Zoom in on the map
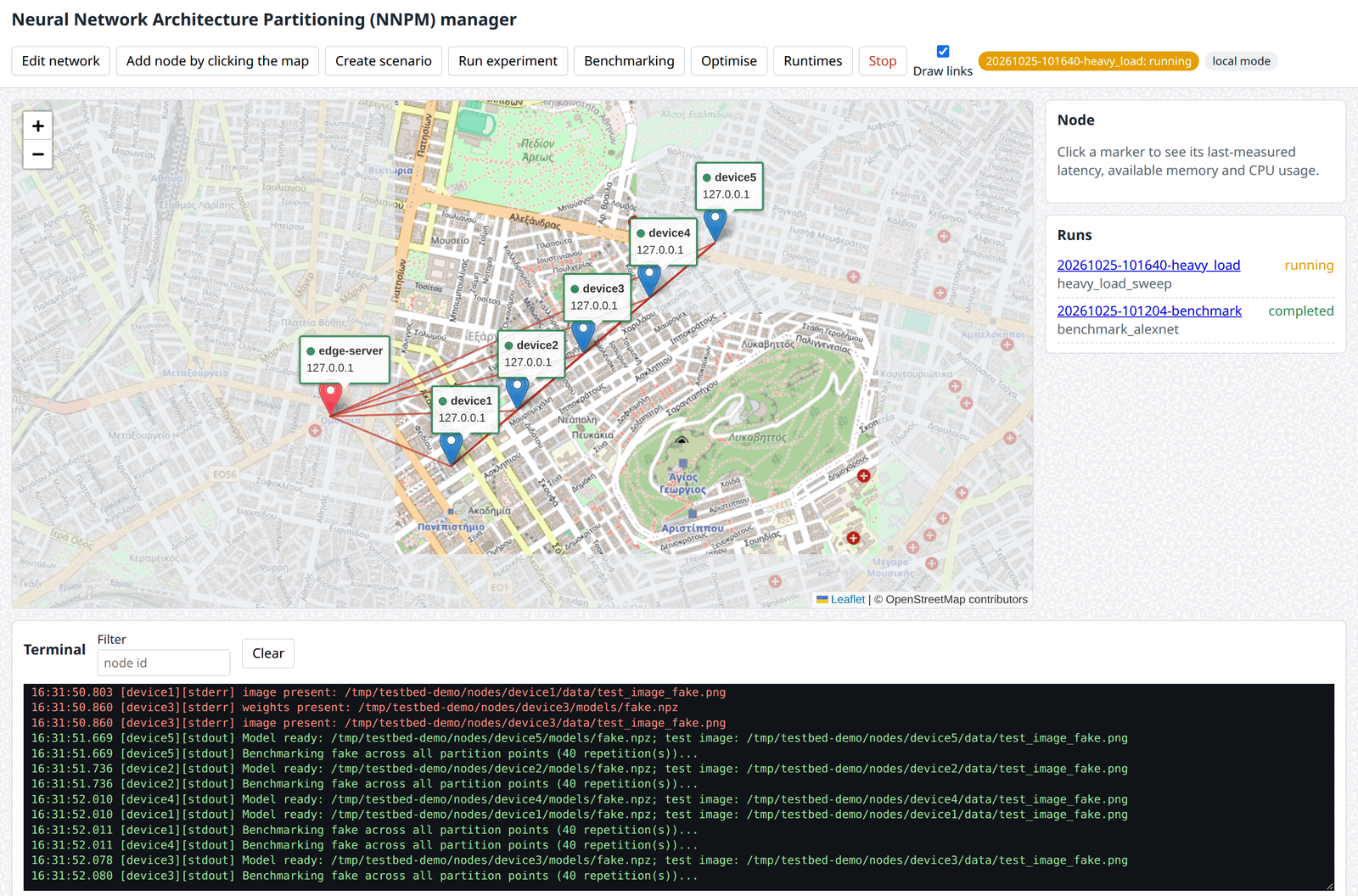Screen dimensions: 1358x896 (37, 126)
